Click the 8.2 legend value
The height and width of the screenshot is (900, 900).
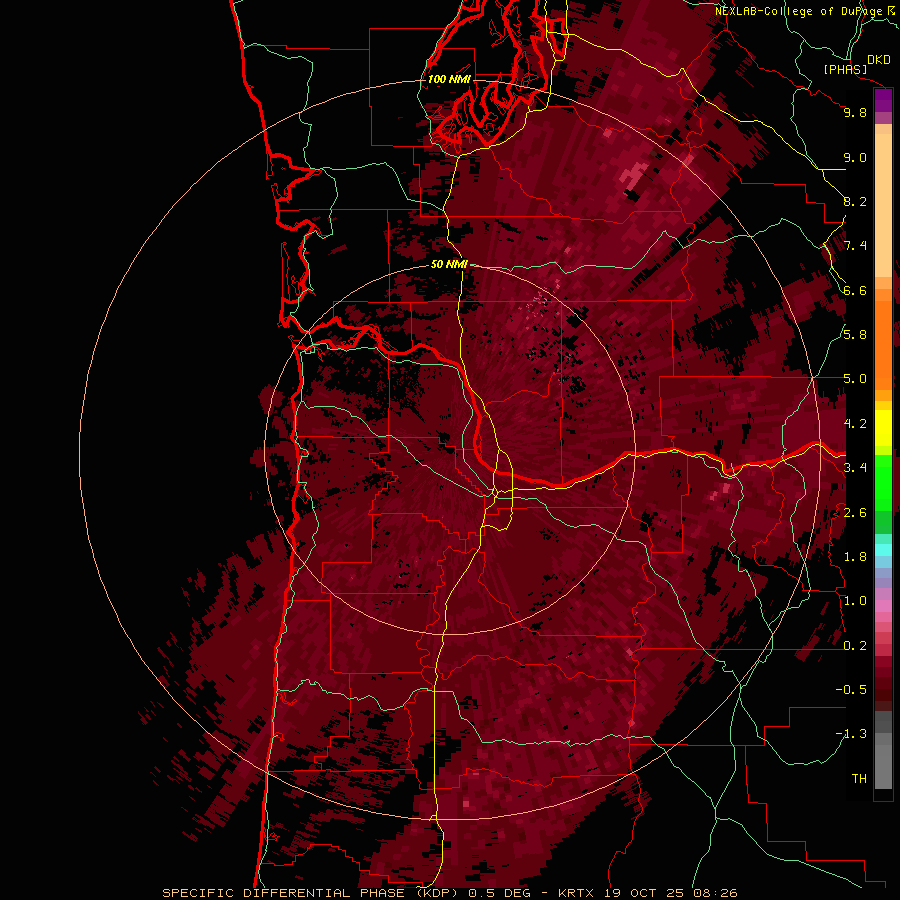coord(855,201)
